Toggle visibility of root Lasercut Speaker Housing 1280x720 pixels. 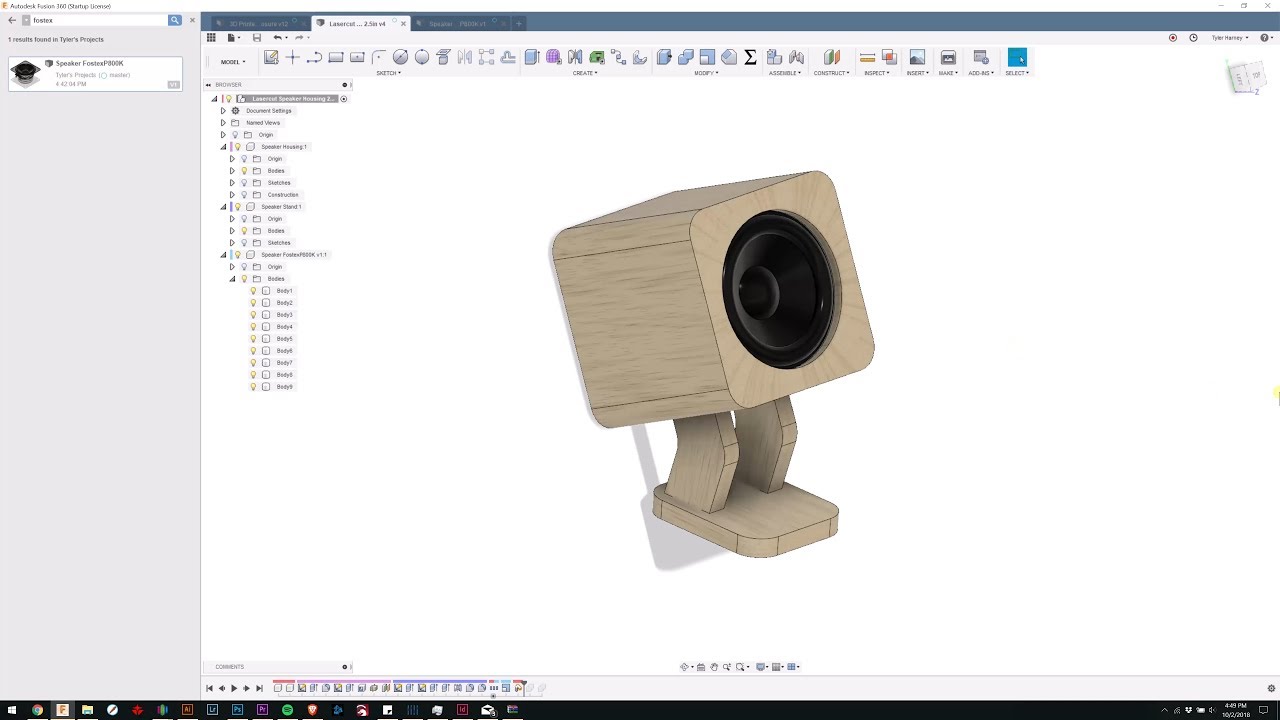click(x=229, y=99)
